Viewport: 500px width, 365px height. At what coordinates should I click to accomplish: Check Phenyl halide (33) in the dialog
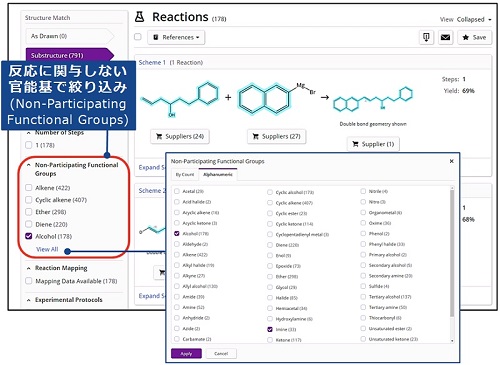[x=363, y=244]
